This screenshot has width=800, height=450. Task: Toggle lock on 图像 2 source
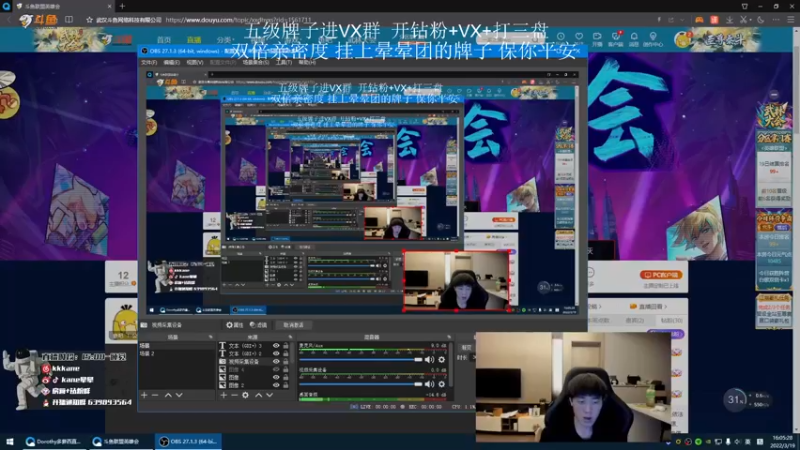[x=286, y=385]
